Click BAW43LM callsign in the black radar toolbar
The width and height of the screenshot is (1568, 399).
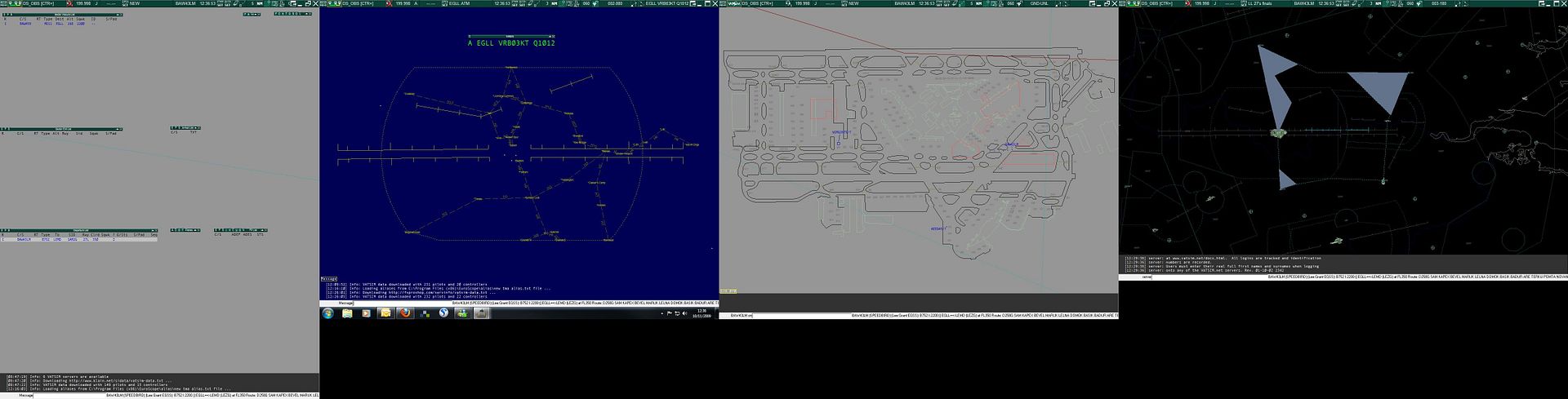click(1303, 3)
